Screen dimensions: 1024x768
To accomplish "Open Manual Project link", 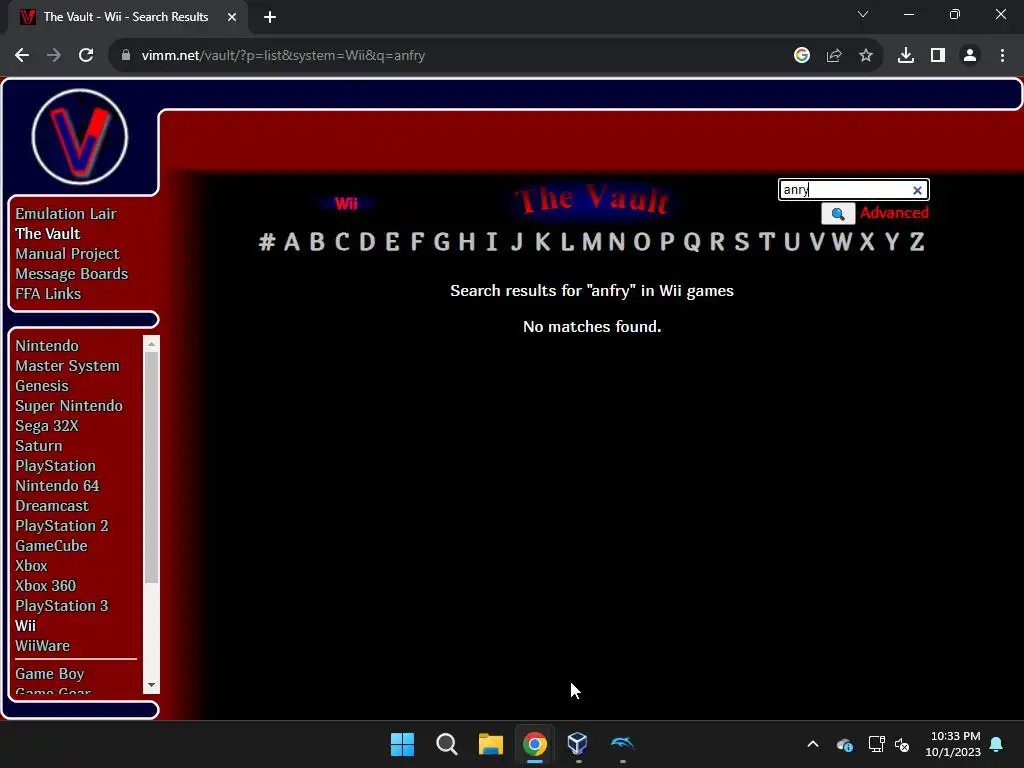I will (x=67, y=254).
